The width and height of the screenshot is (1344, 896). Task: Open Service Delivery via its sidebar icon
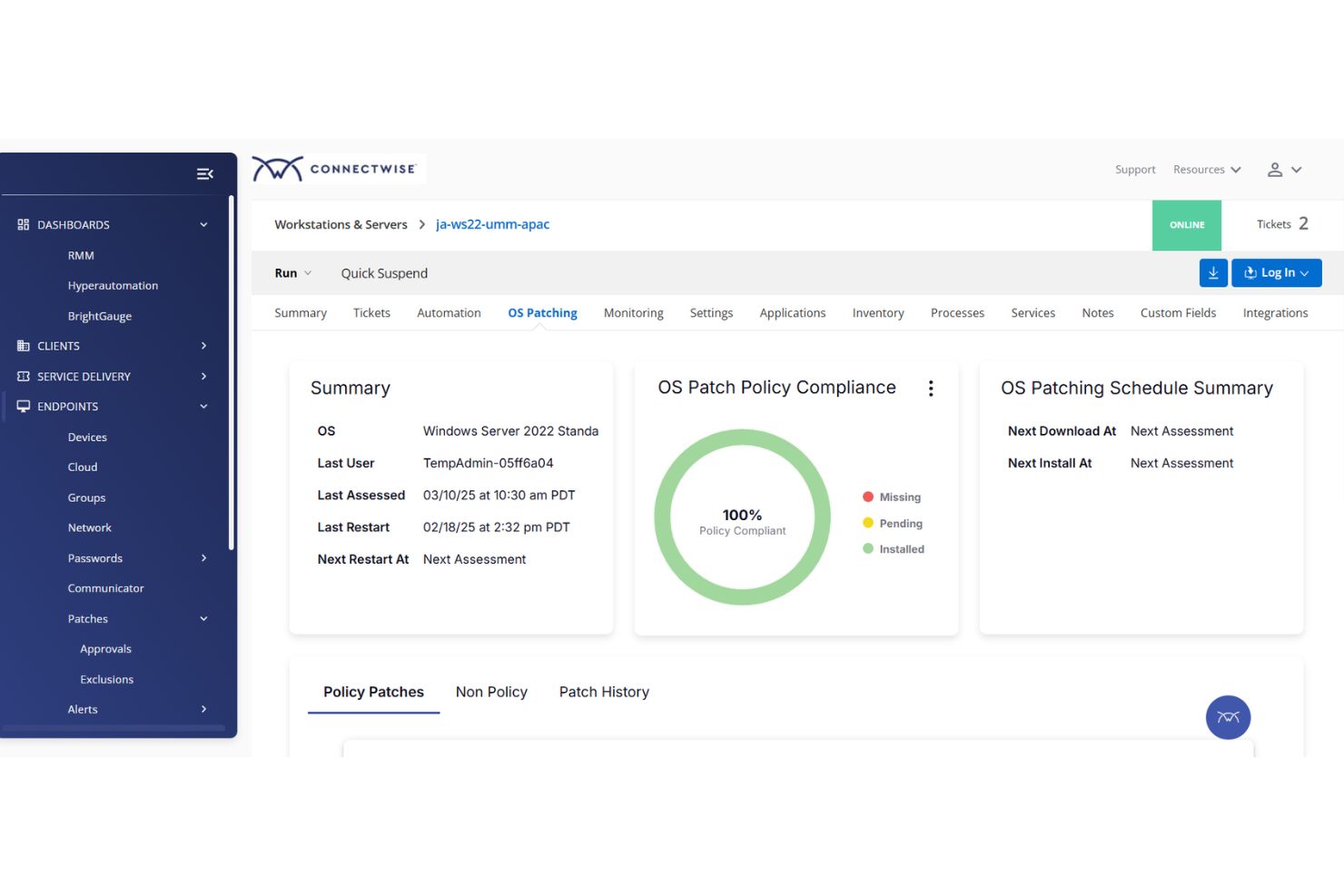(23, 376)
